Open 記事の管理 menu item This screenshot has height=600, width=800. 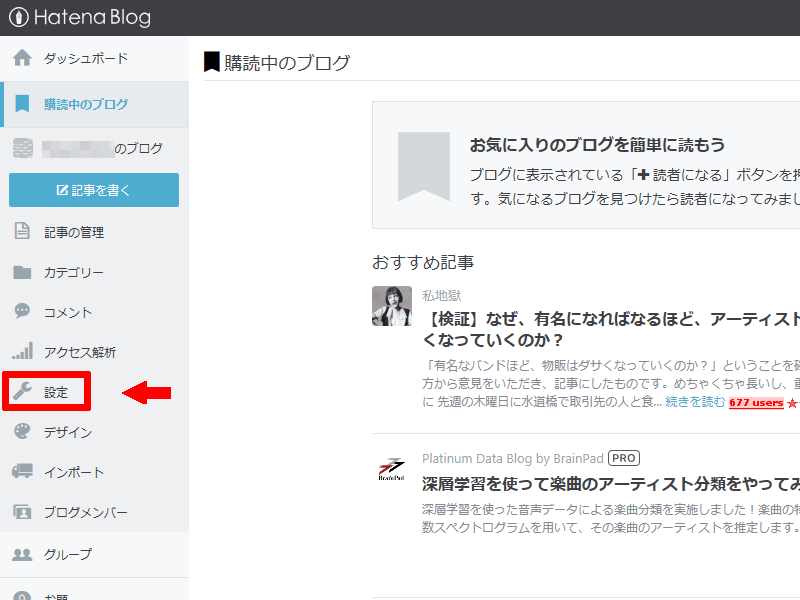pyautogui.click(x=74, y=233)
